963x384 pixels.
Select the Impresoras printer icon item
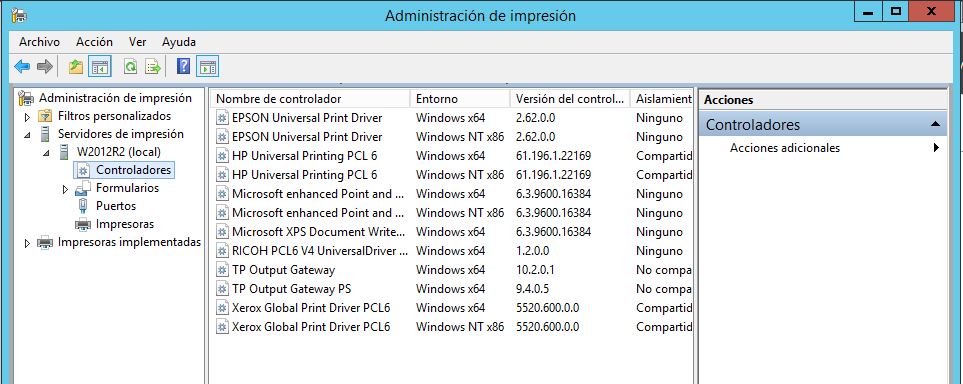[x=83, y=224]
